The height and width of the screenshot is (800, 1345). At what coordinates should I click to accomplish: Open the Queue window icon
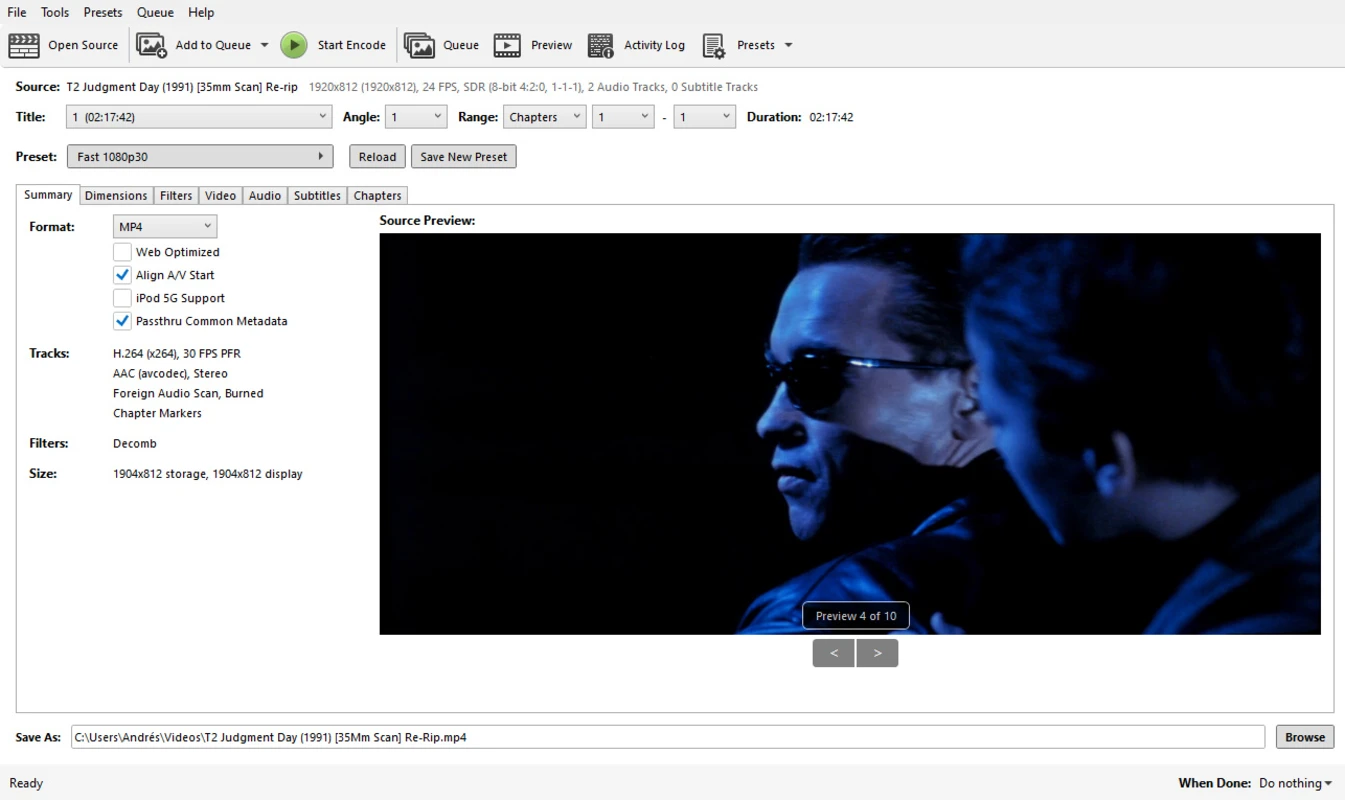419,45
